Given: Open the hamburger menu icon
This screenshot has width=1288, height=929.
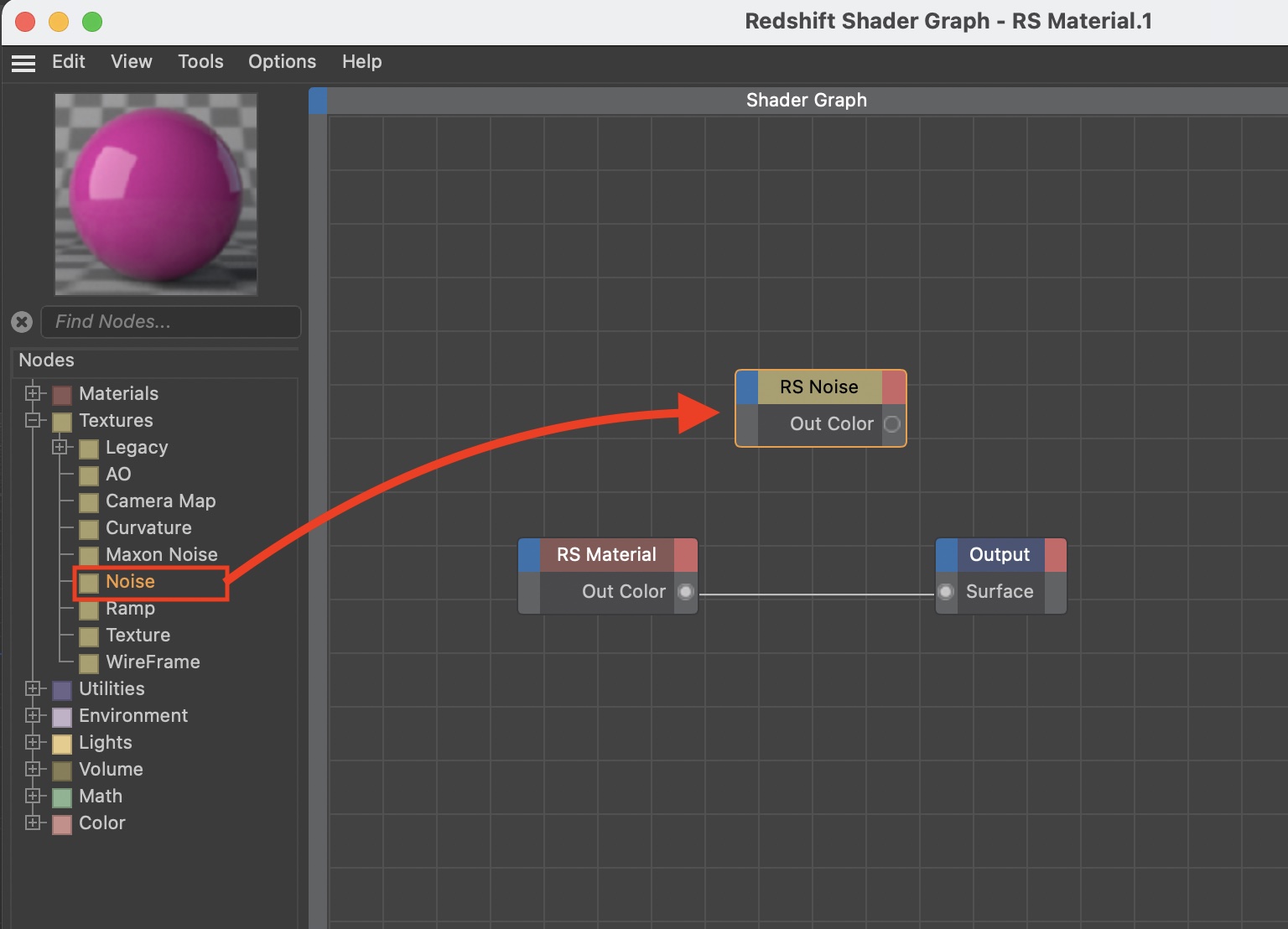Looking at the screenshot, I should point(23,63).
